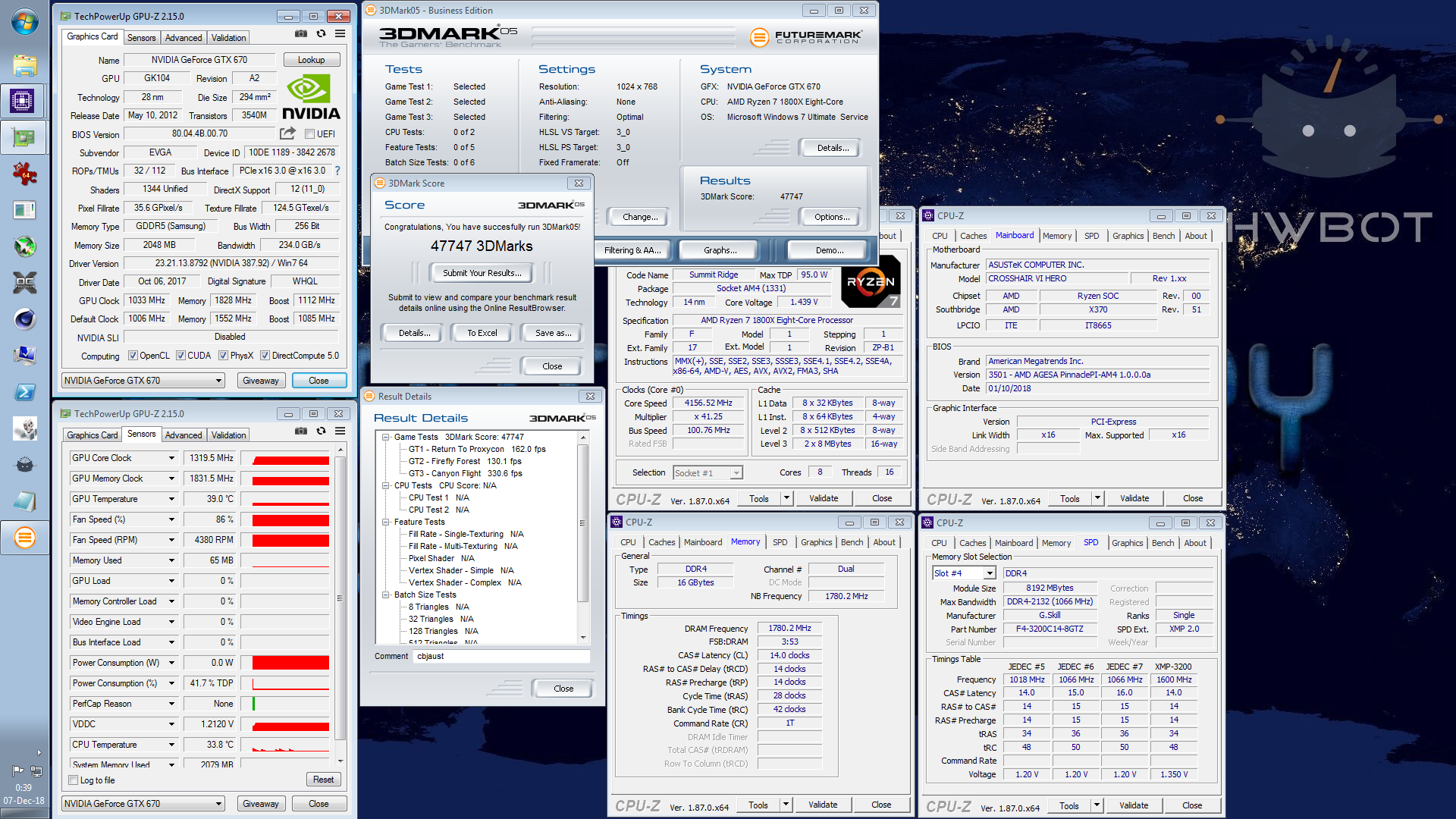Click the bus interface question mark icon
The height and width of the screenshot is (819, 1456).
(337, 171)
